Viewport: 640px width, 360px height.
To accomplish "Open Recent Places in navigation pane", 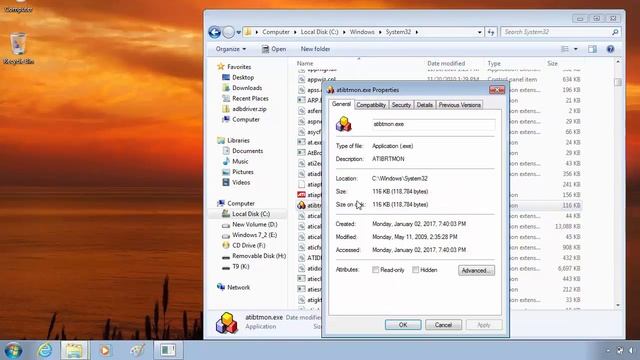I will [250, 98].
